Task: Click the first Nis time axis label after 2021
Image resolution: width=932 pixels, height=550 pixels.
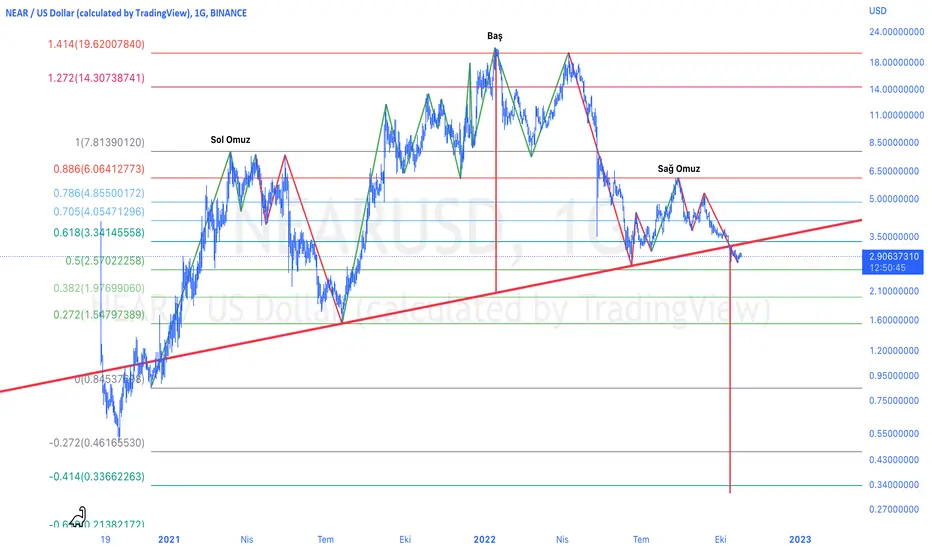Action: [x=247, y=539]
